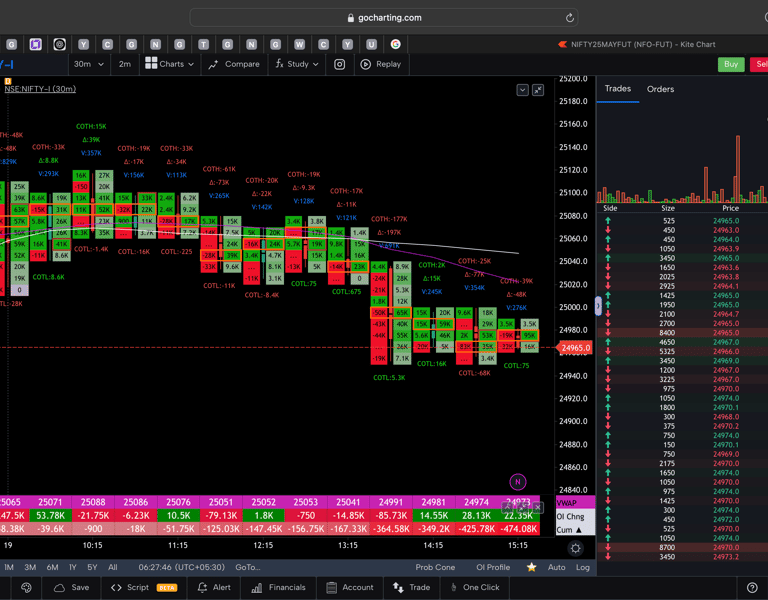Click the purple bookmark icon in favorites bar
The height and width of the screenshot is (600, 768).
click(x=35, y=45)
